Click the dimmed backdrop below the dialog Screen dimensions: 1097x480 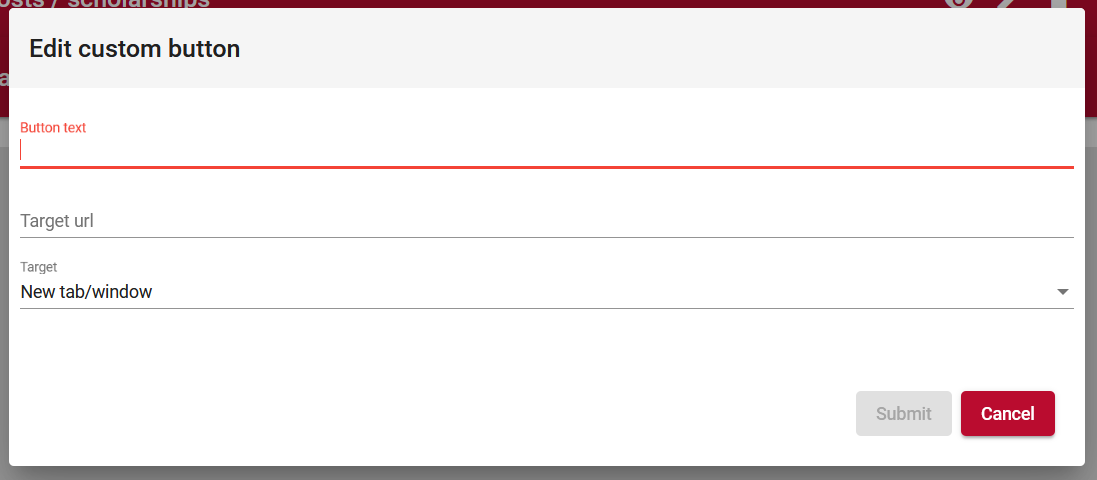[548, 474]
